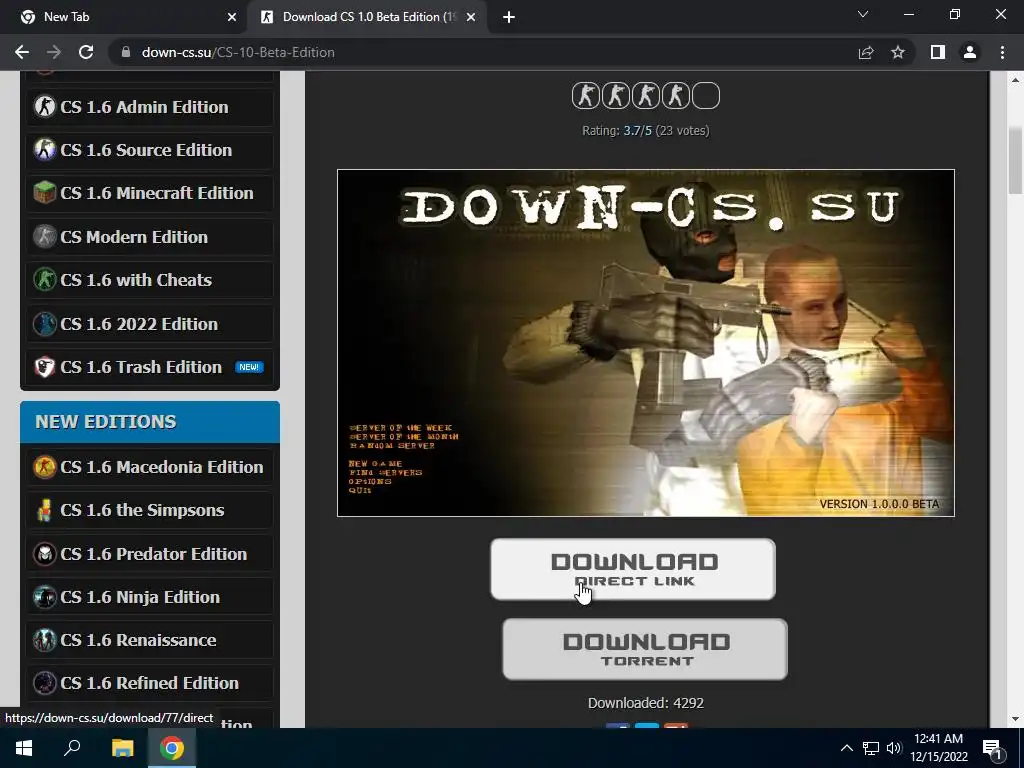The width and height of the screenshot is (1024, 768).
Task: Open File Explorer from the taskbar
Action: 122,748
